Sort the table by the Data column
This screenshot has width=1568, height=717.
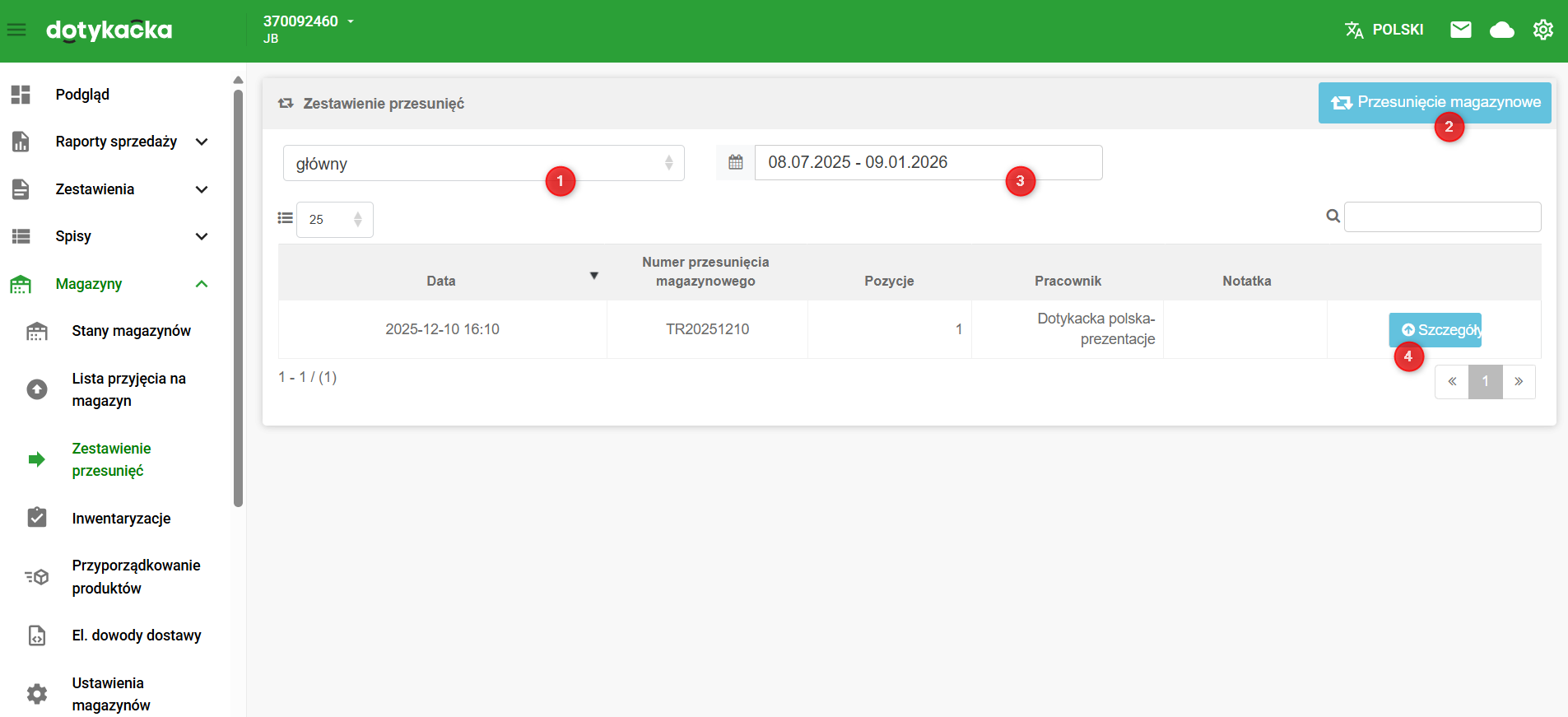[x=441, y=281]
